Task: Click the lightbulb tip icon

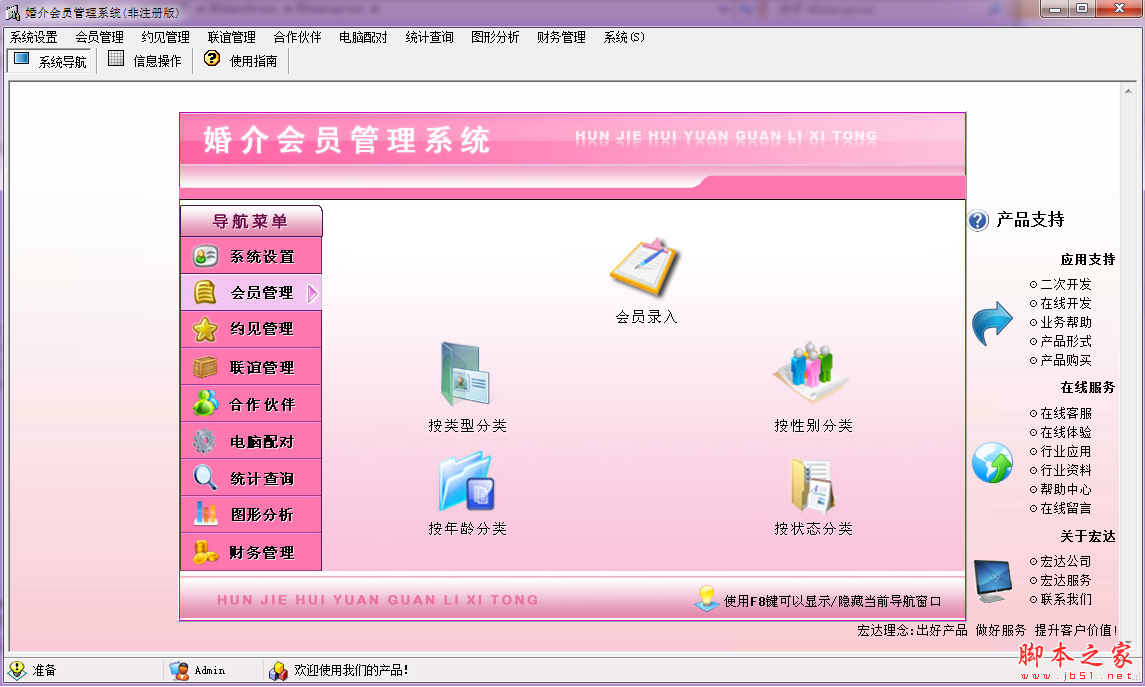Action: coord(706,599)
